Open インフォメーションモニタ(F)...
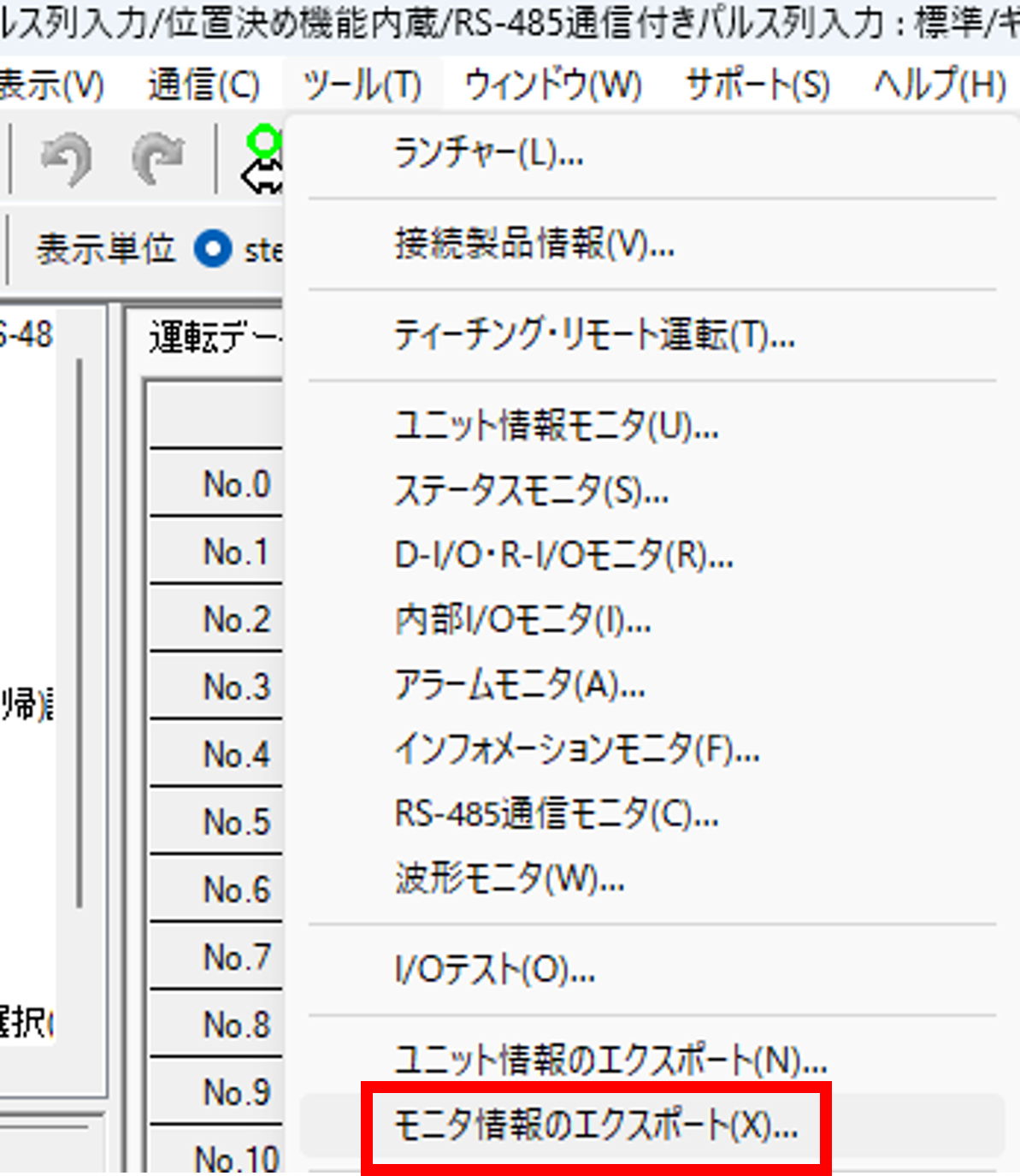This screenshot has width=1020, height=1176. [652, 749]
